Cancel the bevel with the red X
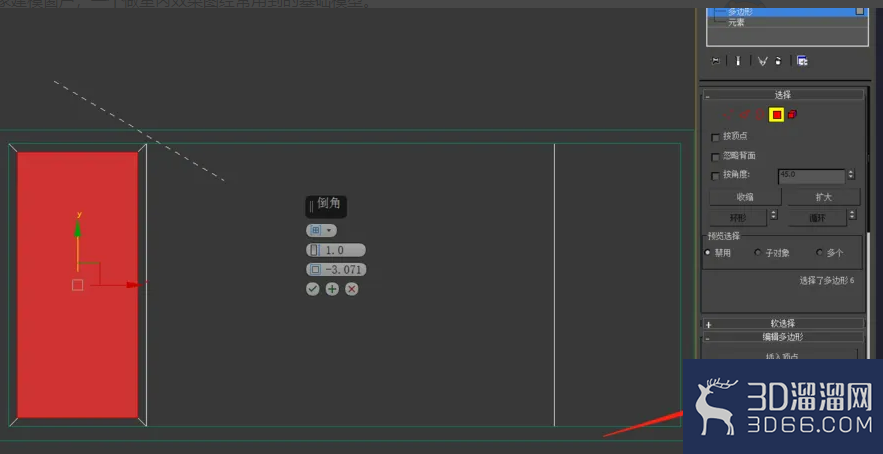 tap(352, 289)
